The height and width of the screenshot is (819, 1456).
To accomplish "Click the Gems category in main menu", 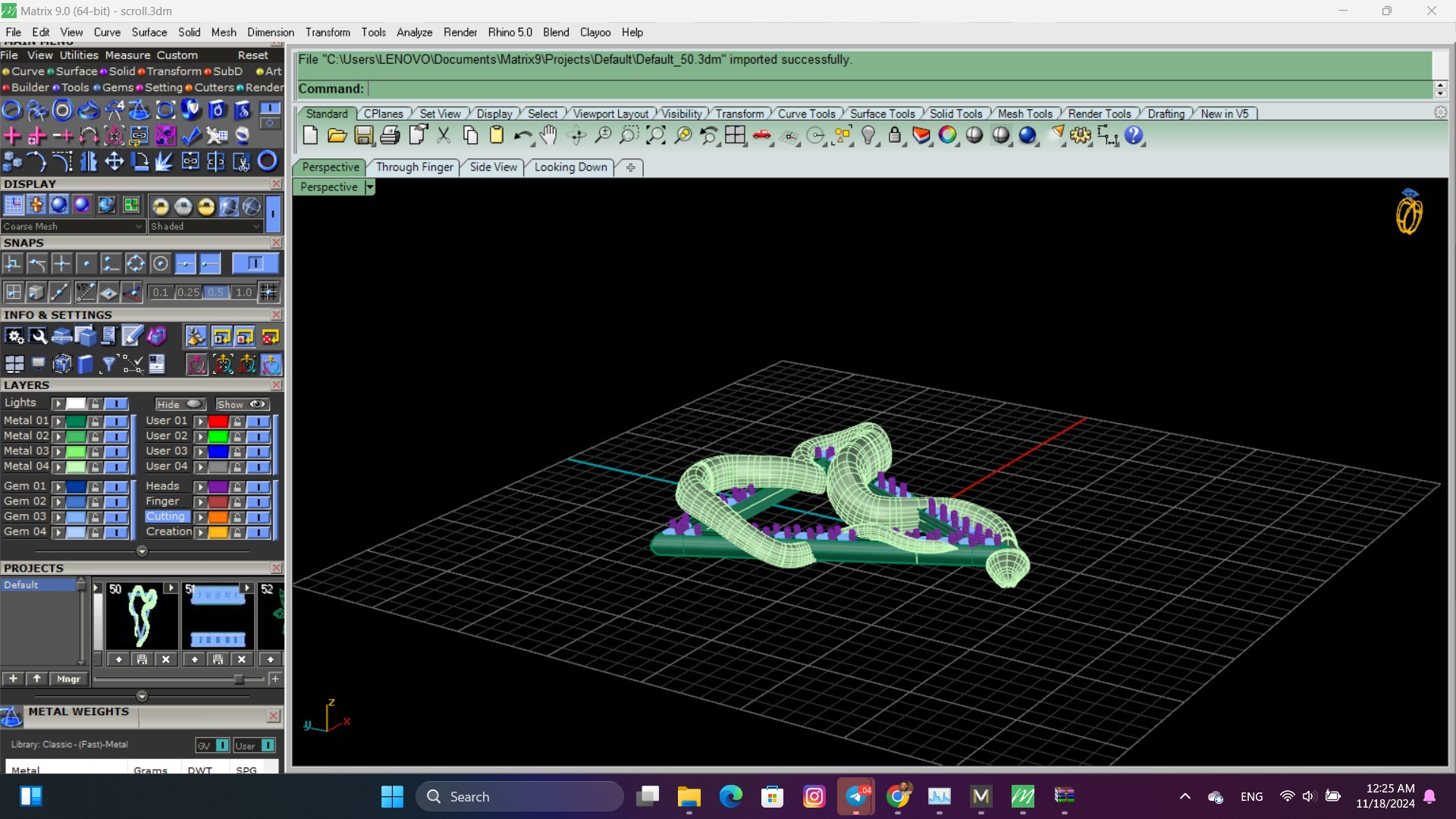I will [x=118, y=87].
